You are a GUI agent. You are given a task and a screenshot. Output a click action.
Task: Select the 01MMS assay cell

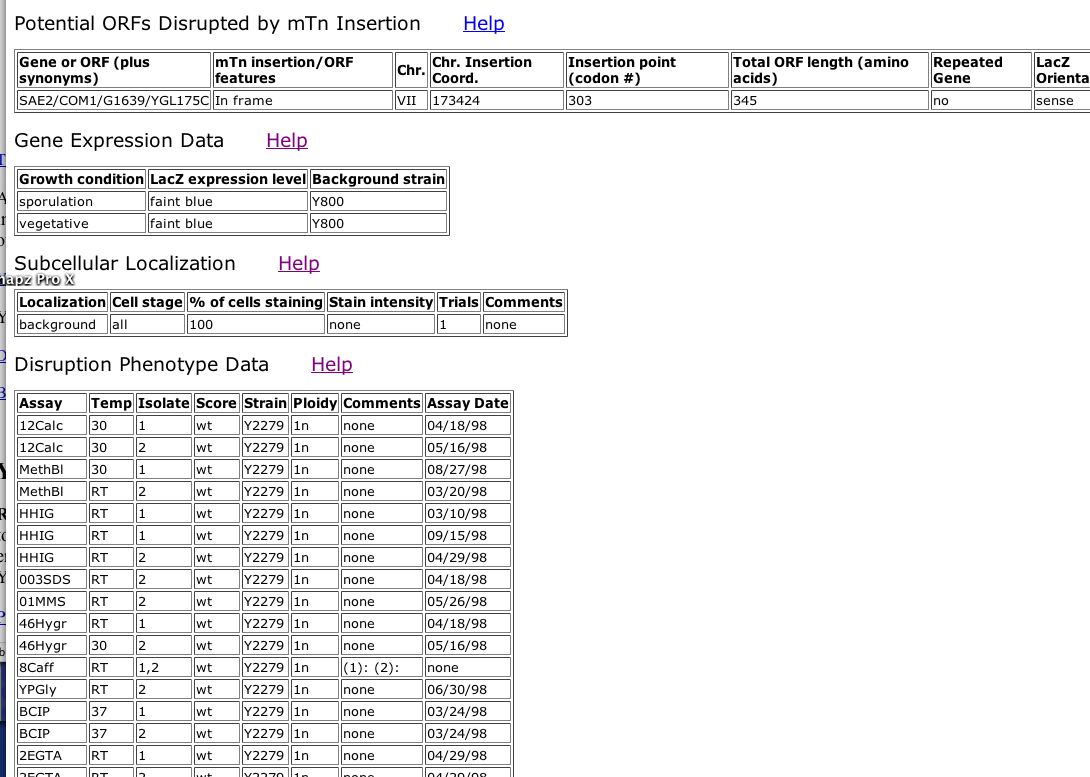pyautogui.click(x=52, y=601)
